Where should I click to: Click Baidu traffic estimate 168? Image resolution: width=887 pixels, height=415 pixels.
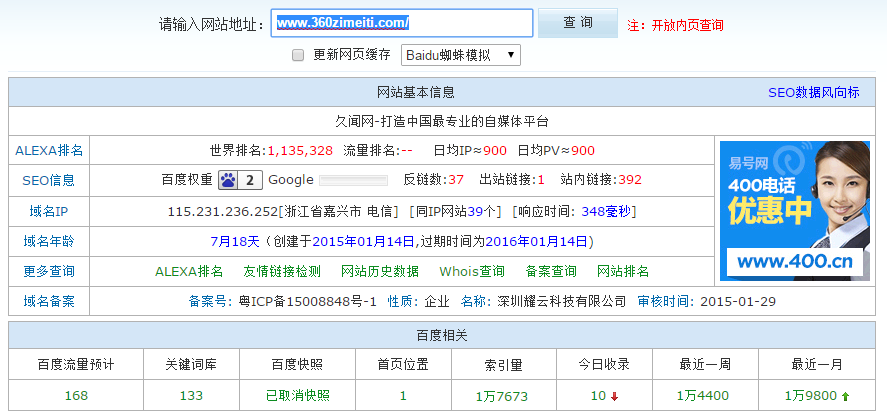76,395
